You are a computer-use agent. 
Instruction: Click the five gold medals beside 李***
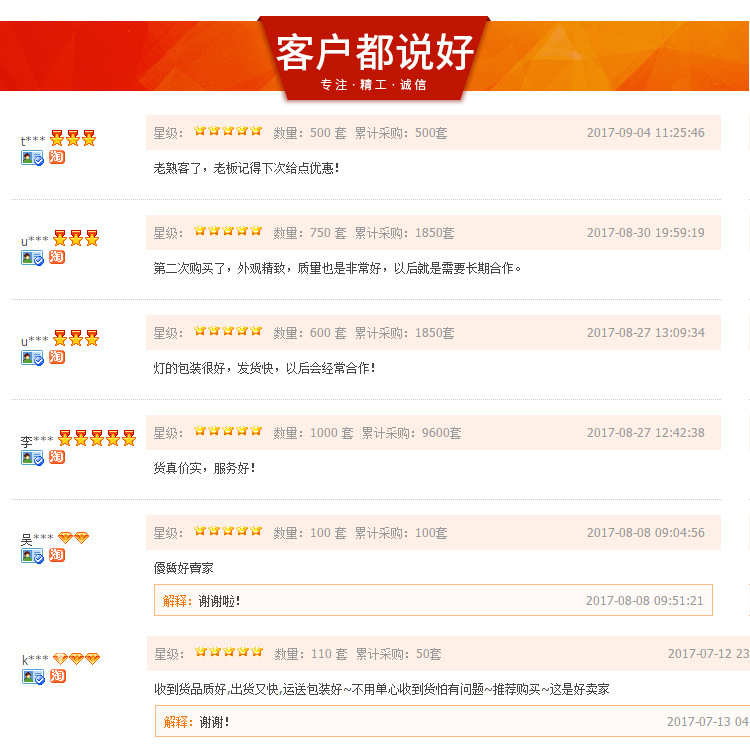[97, 438]
